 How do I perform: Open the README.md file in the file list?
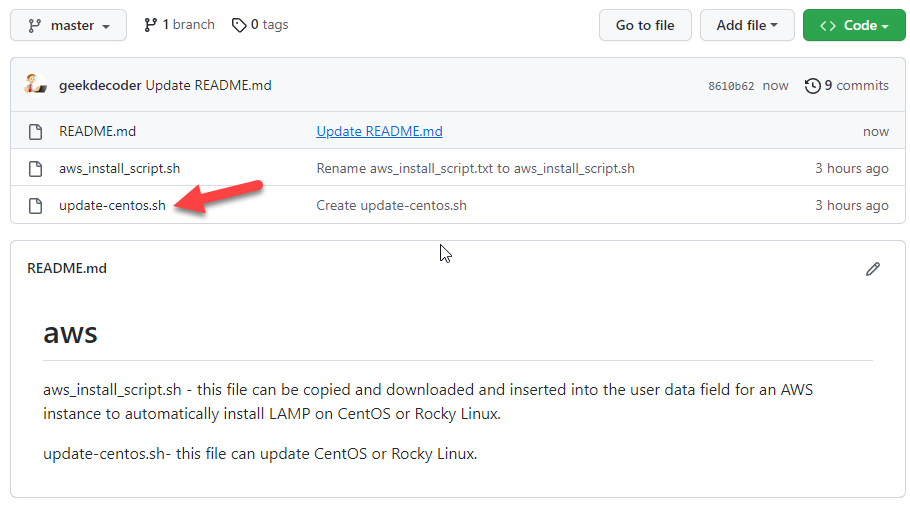click(x=98, y=132)
